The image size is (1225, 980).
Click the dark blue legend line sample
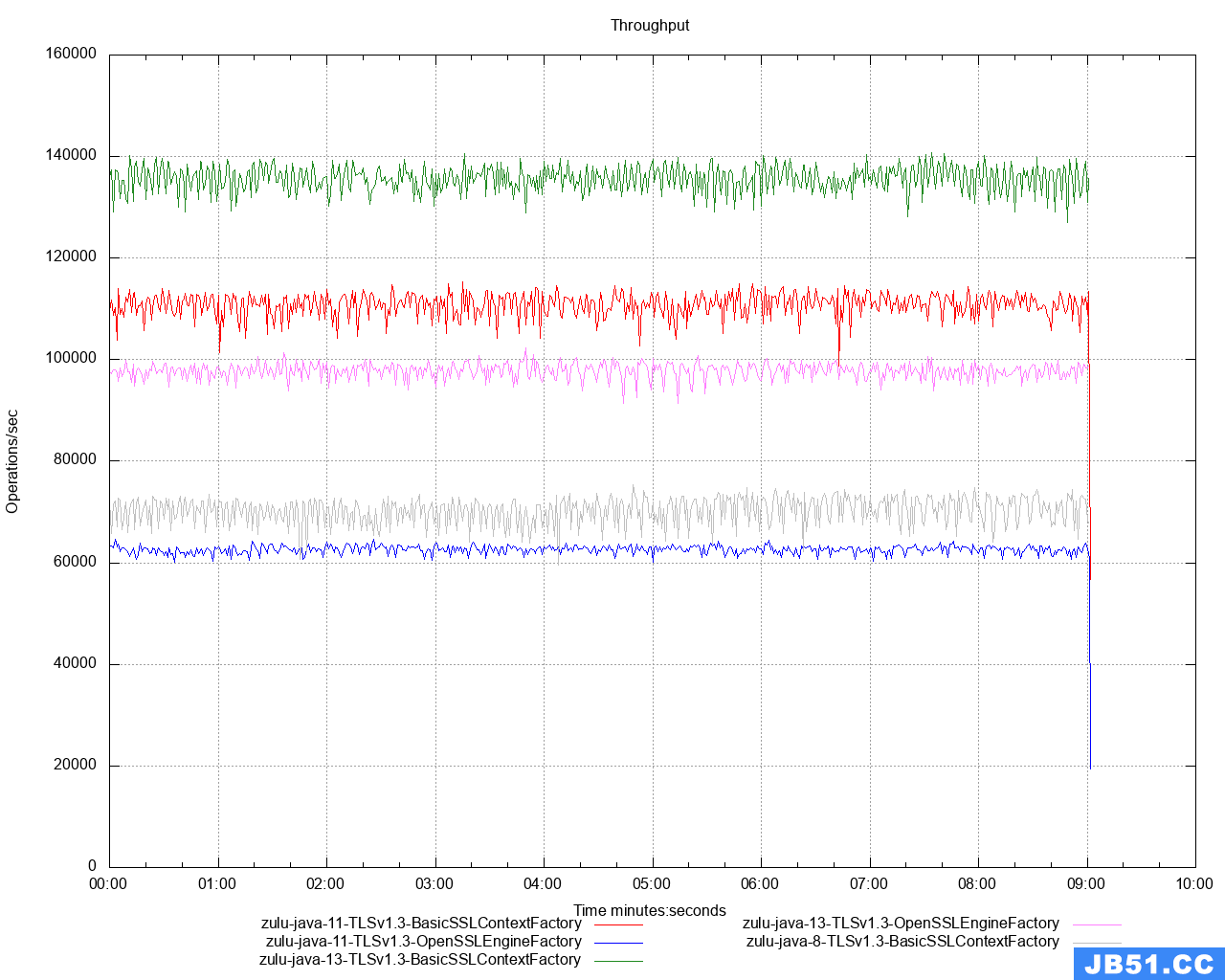click(618, 943)
